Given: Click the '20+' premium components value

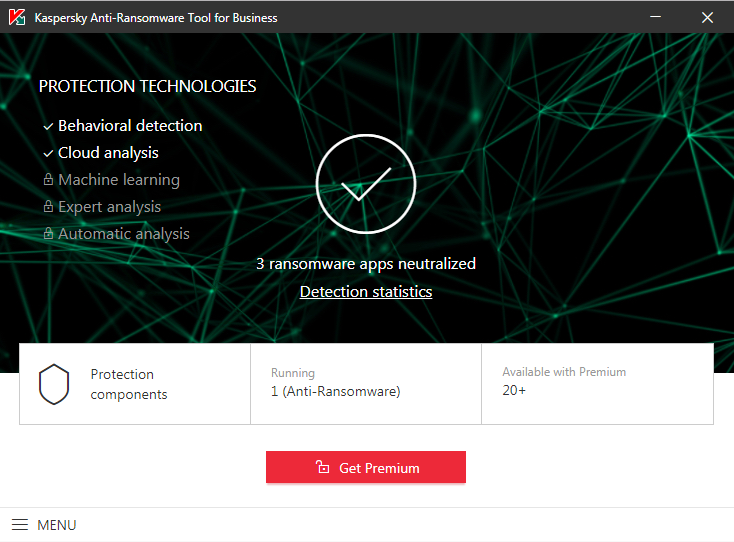Looking at the screenshot, I should tap(514, 390).
